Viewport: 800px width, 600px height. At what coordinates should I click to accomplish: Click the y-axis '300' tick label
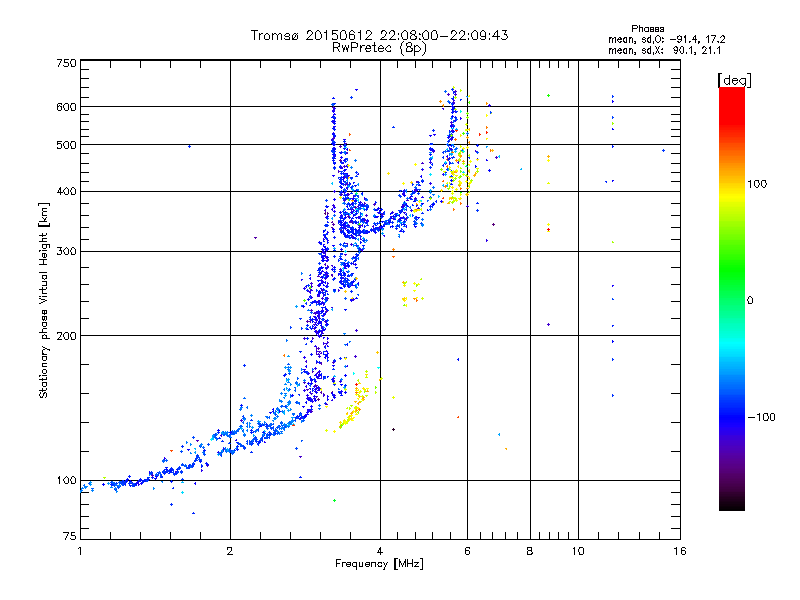pos(66,251)
